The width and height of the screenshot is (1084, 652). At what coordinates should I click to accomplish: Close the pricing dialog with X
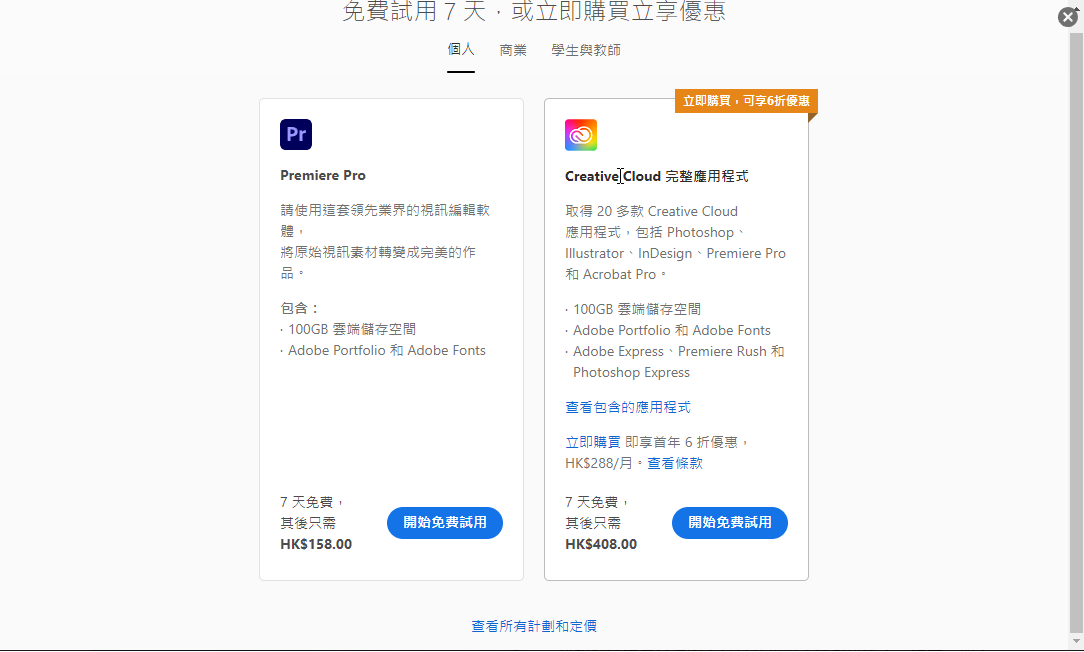(x=1068, y=17)
